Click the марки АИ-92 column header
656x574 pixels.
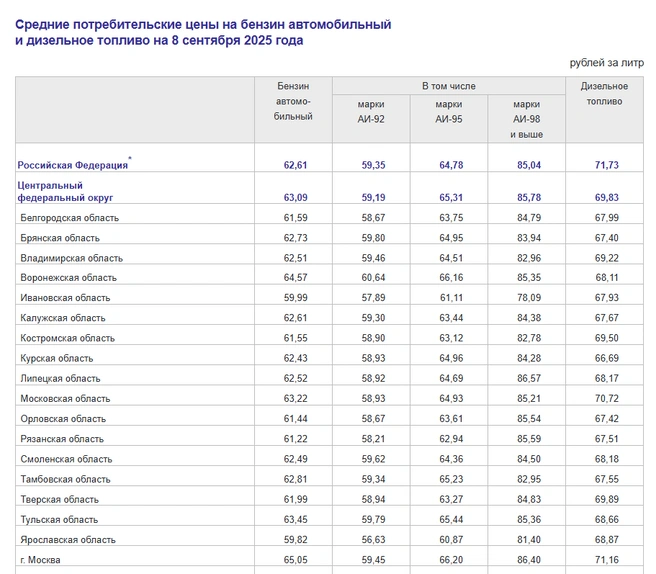[371, 112]
